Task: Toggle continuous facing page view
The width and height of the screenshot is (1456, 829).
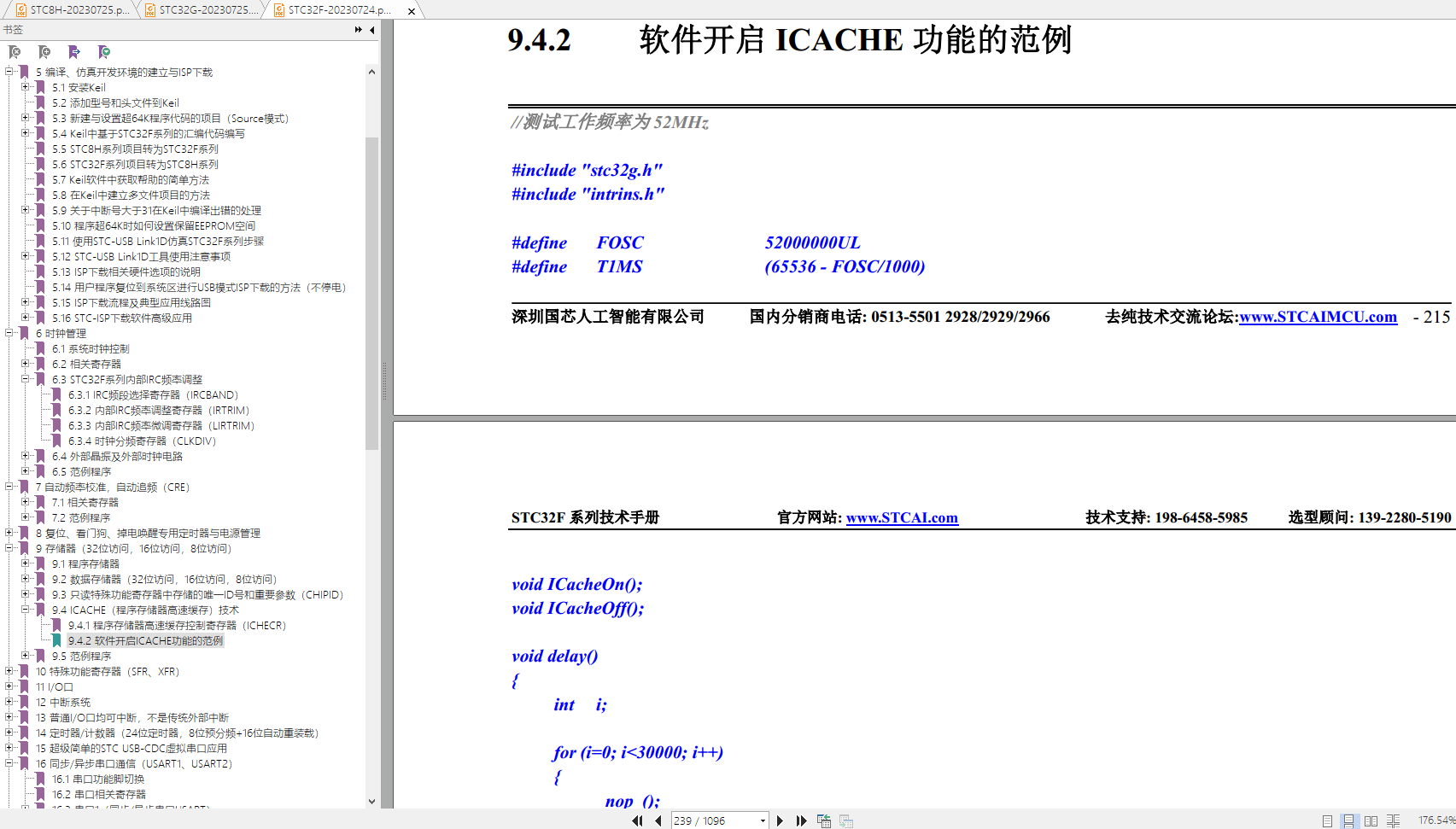Action: [1393, 820]
